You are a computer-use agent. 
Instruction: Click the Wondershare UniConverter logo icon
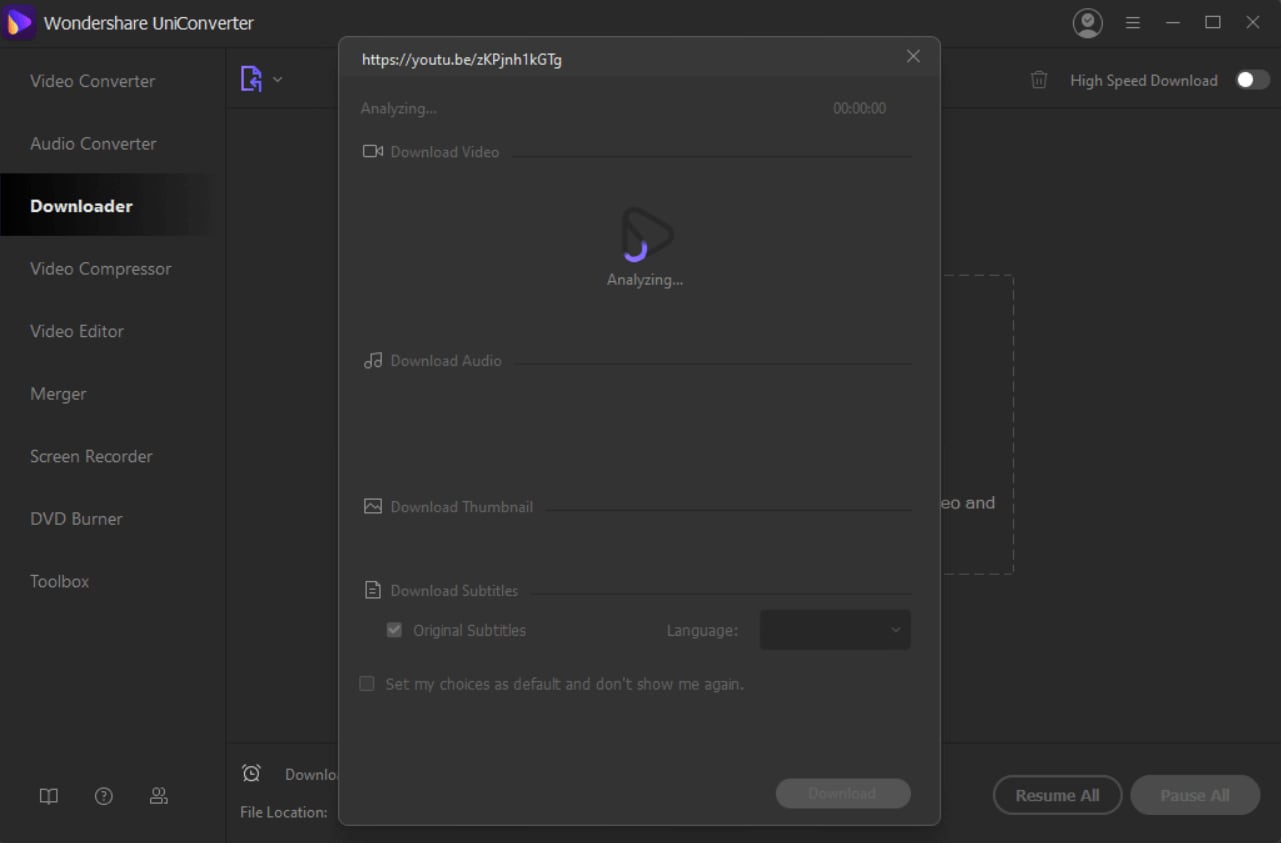coord(20,23)
